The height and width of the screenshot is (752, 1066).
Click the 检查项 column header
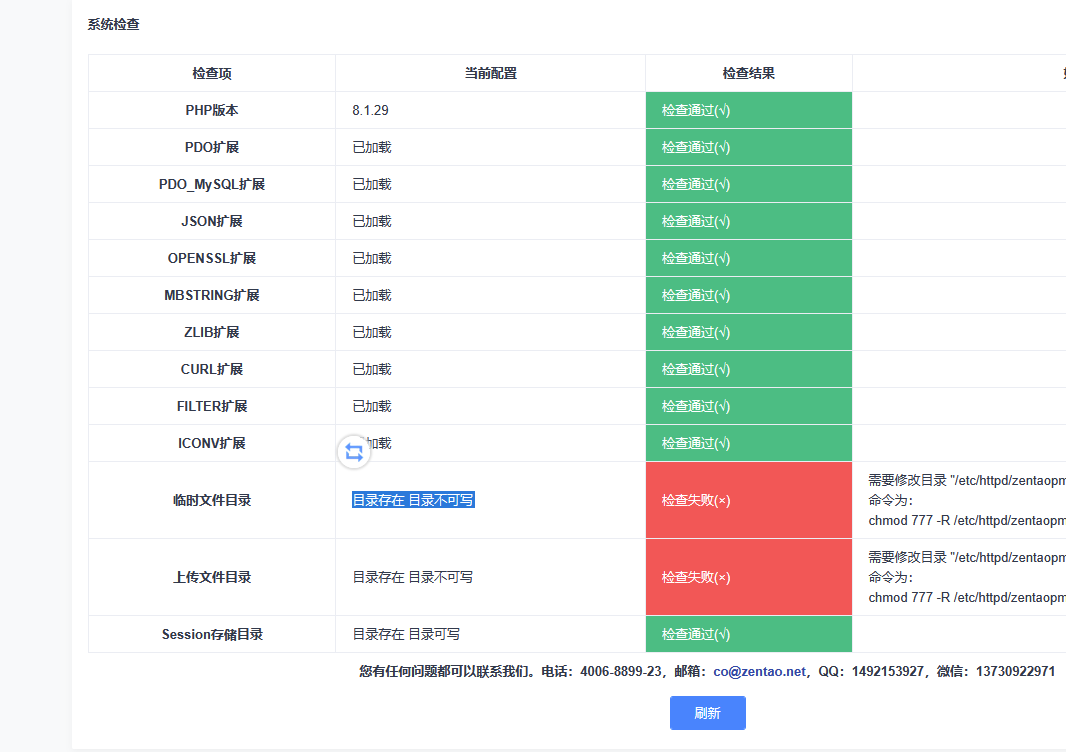click(212, 73)
